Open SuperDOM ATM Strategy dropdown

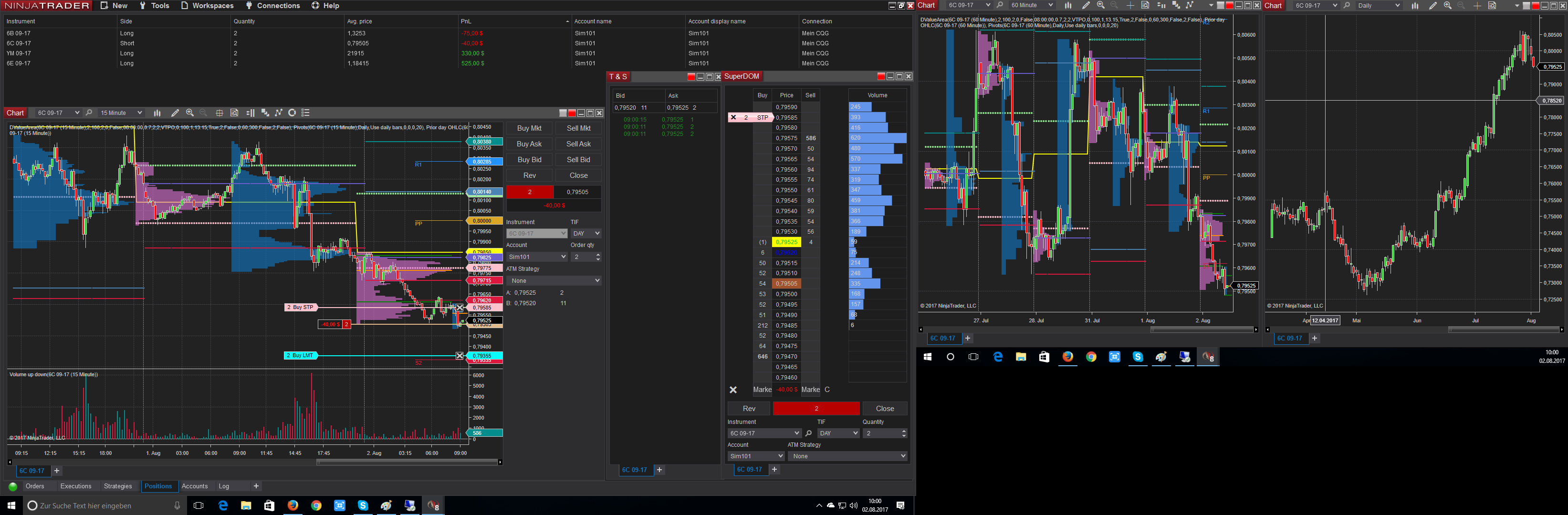(847, 456)
